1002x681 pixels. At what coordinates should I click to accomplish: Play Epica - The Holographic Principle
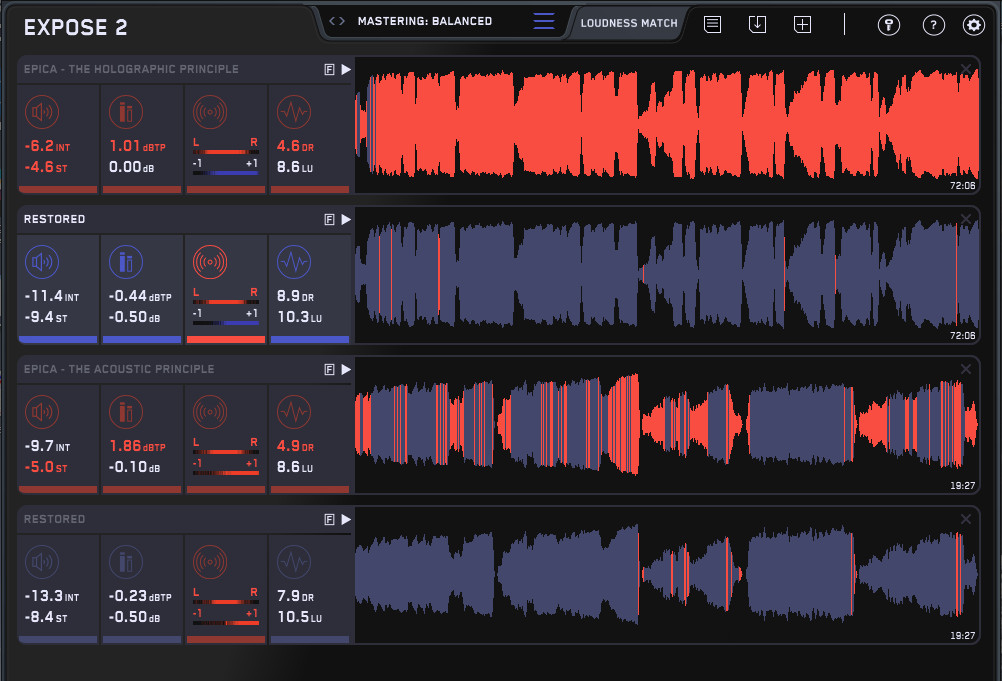pos(346,69)
